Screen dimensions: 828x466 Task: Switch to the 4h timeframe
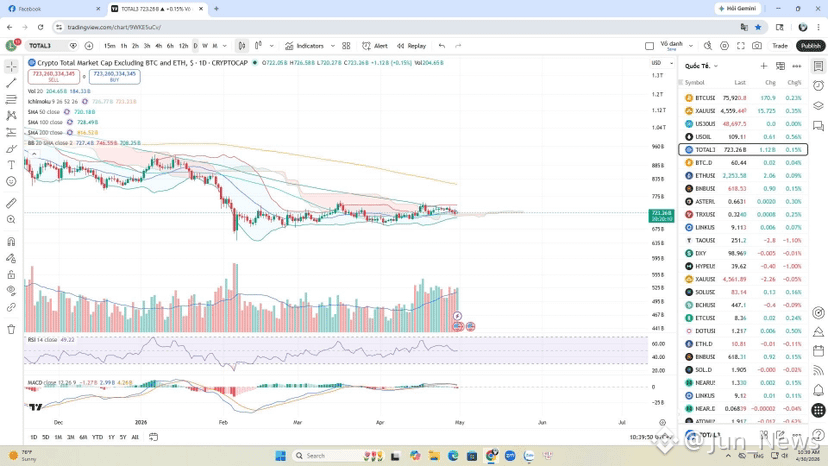click(x=158, y=46)
